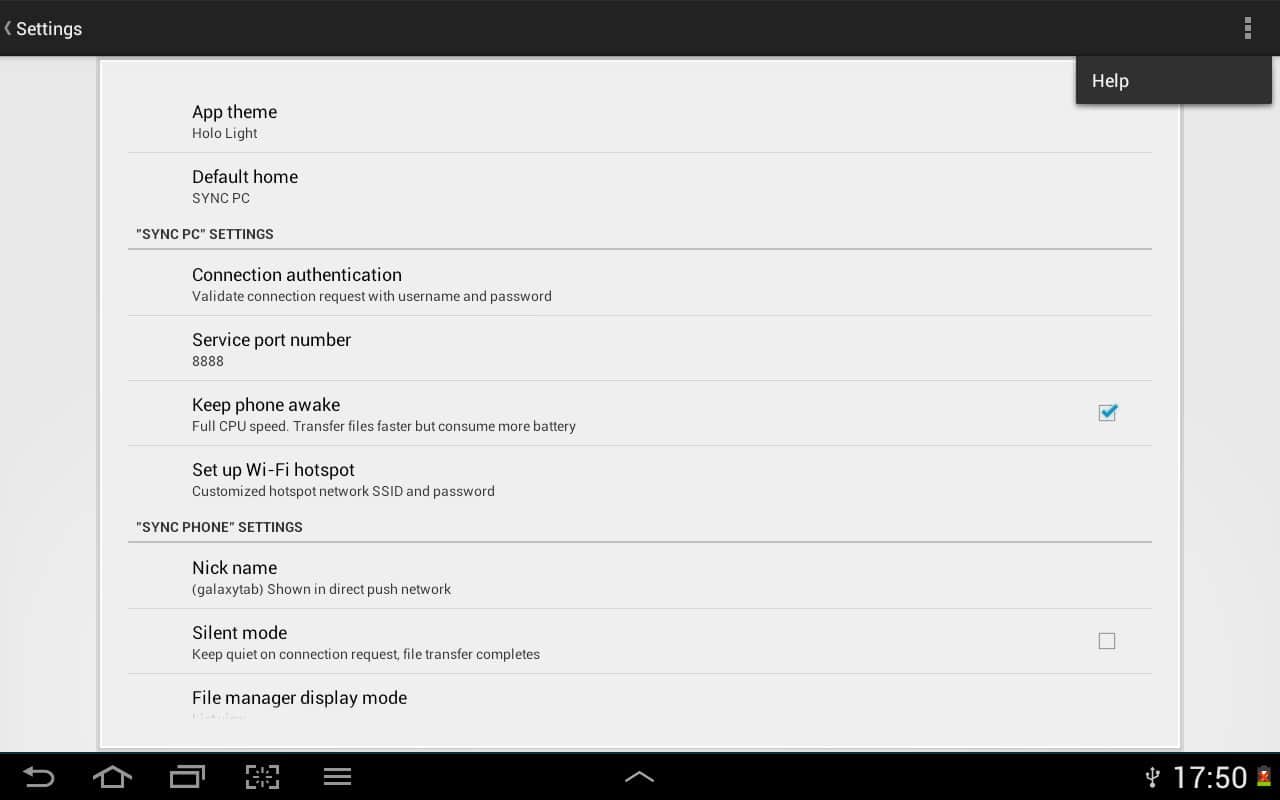Uncheck the Keep phone awake checkbox

point(1107,413)
